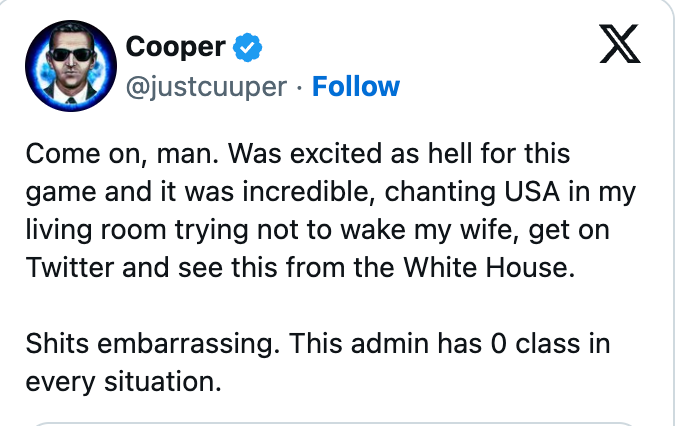This screenshot has height=426, width=676.
Task: Open the Cooper display name link
Action: (x=175, y=46)
